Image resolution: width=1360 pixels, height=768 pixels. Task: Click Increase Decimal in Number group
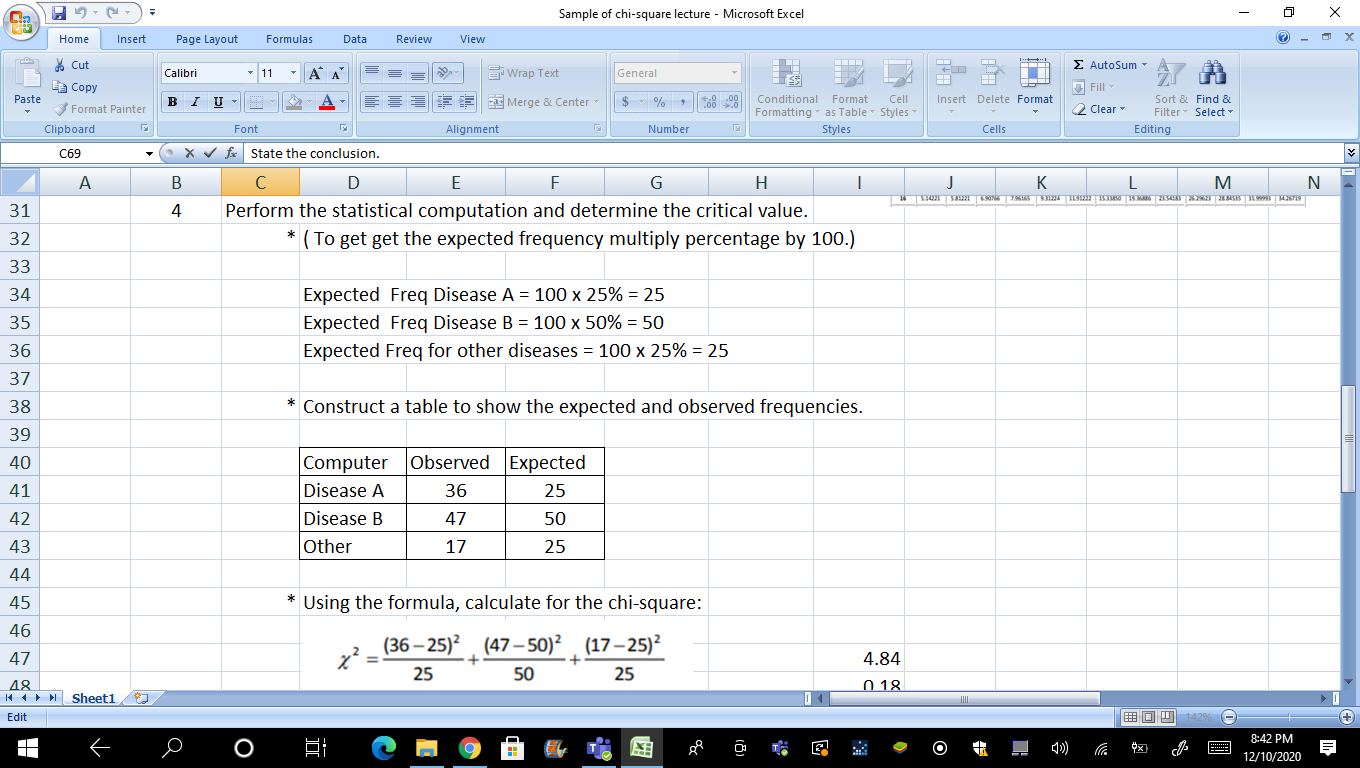coord(708,102)
